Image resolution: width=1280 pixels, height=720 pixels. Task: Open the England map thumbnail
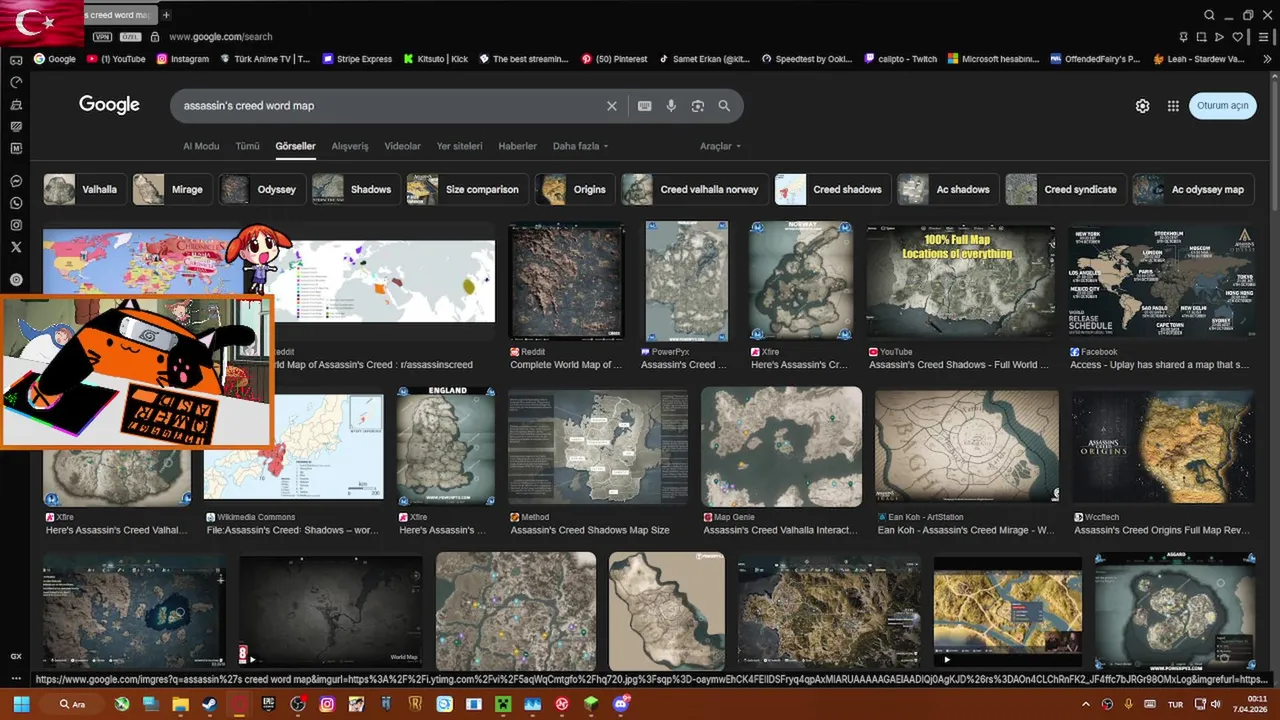pyautogui.click(x=446, y=446)
